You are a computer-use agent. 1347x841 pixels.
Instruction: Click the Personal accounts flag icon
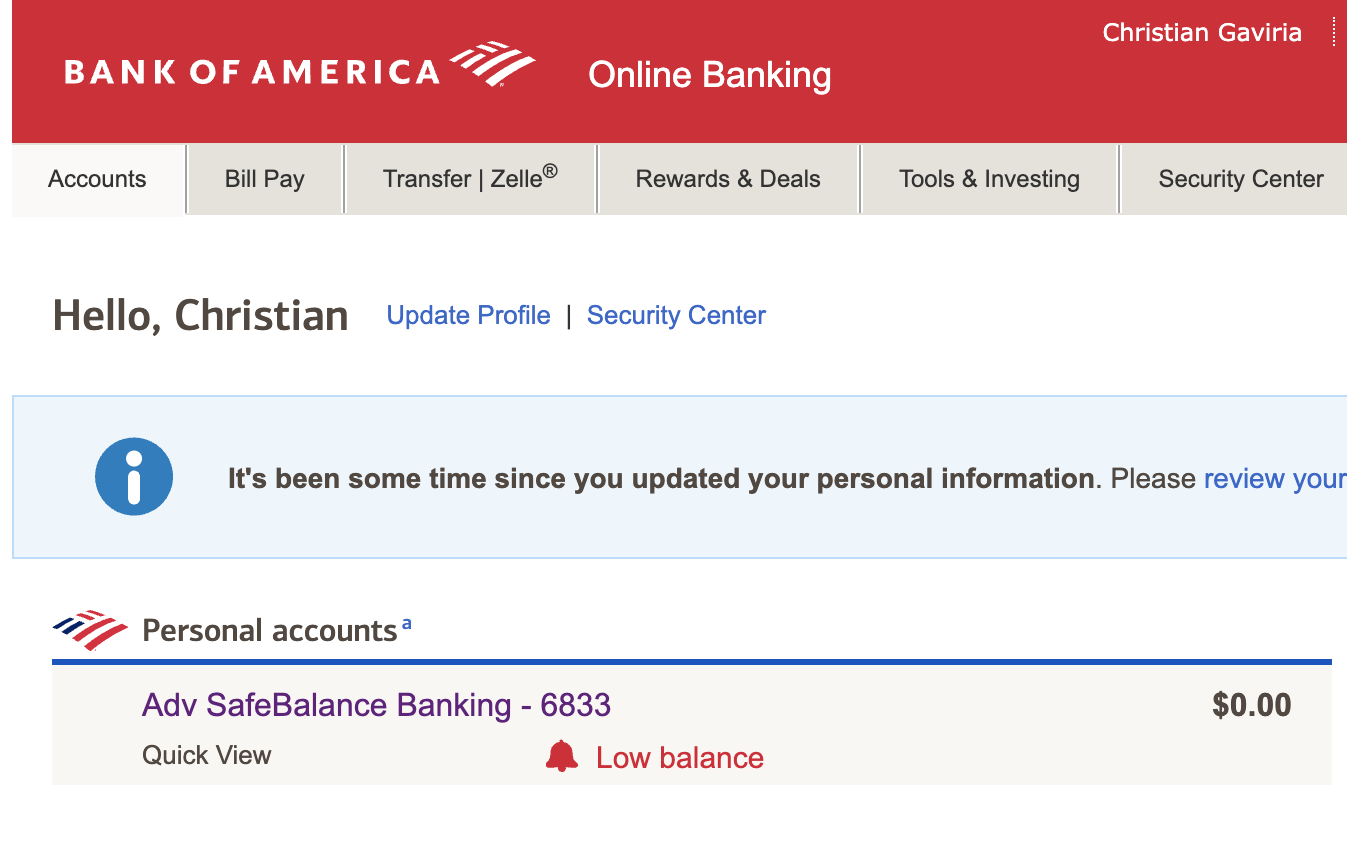point(90,630)
